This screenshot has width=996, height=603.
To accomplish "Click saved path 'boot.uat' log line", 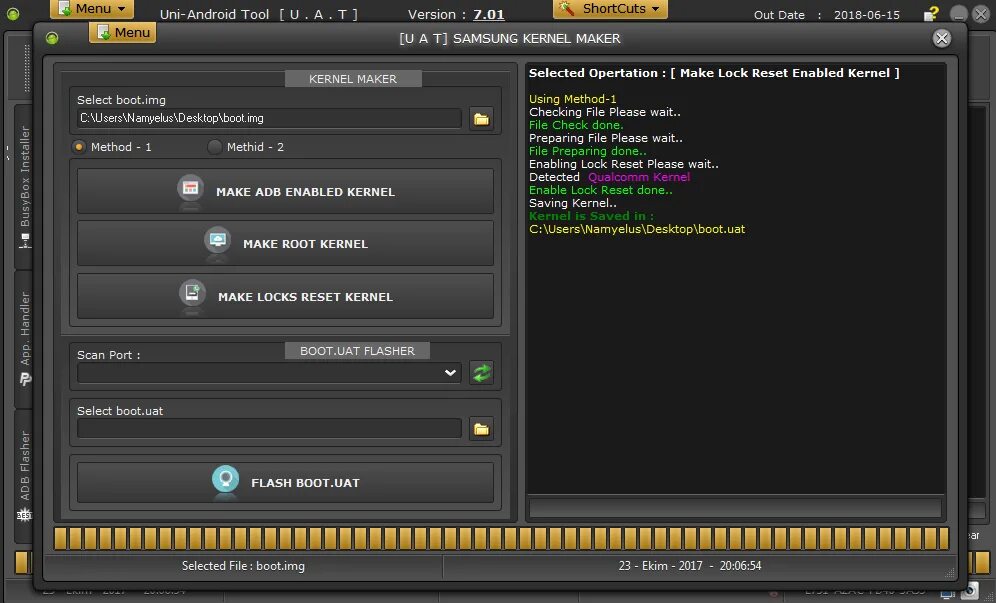I will coord(637,229).
